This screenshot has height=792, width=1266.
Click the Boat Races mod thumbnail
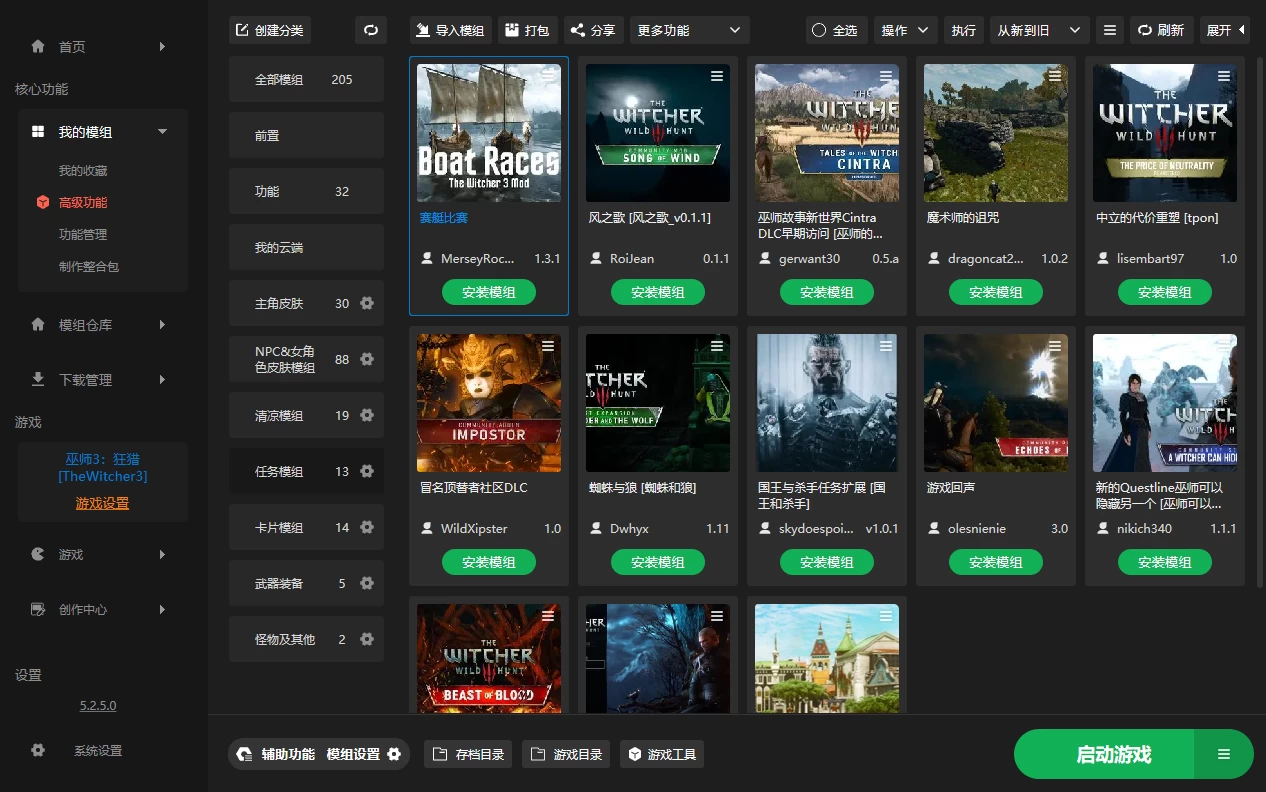click(x=489, y=132)
